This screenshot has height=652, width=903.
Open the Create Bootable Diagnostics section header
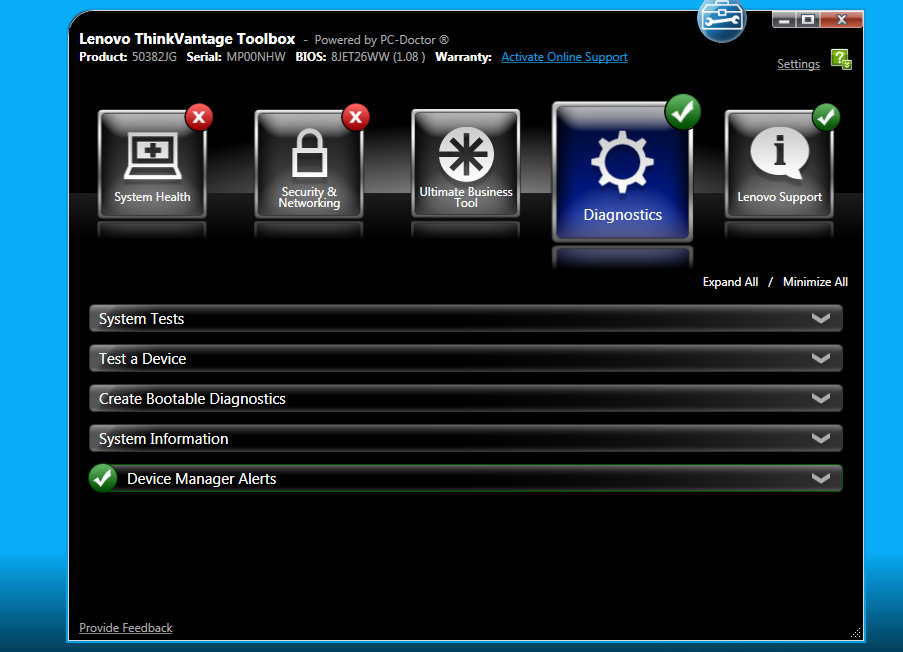(x=466, y=398)
